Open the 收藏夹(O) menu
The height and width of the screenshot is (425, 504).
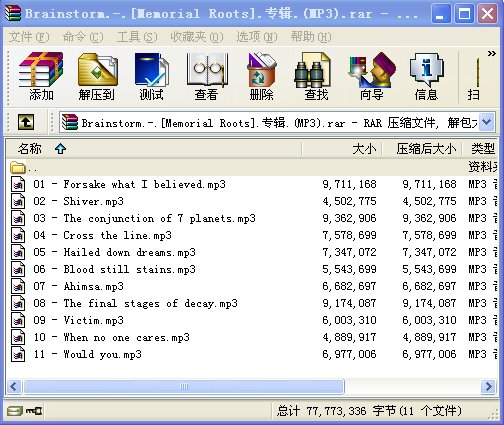coord(197,37)
